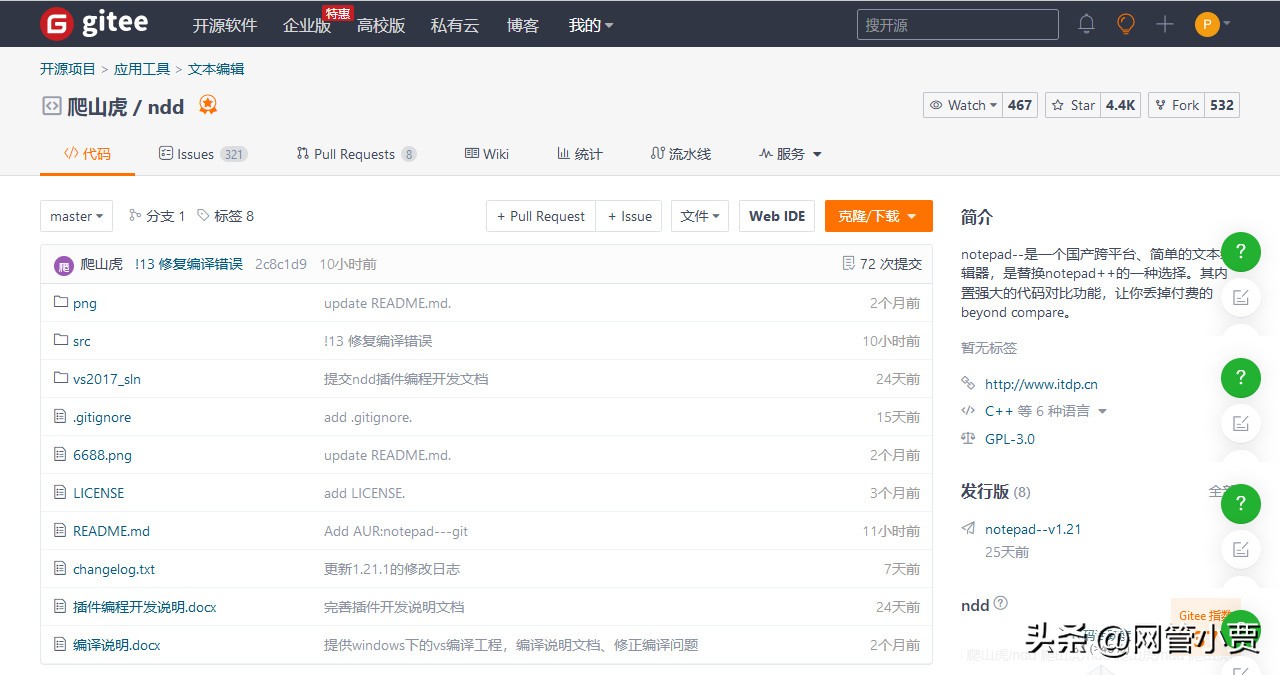Open the notifications bell
The height and width of the screenshot is (675, 1280).
1087,24
